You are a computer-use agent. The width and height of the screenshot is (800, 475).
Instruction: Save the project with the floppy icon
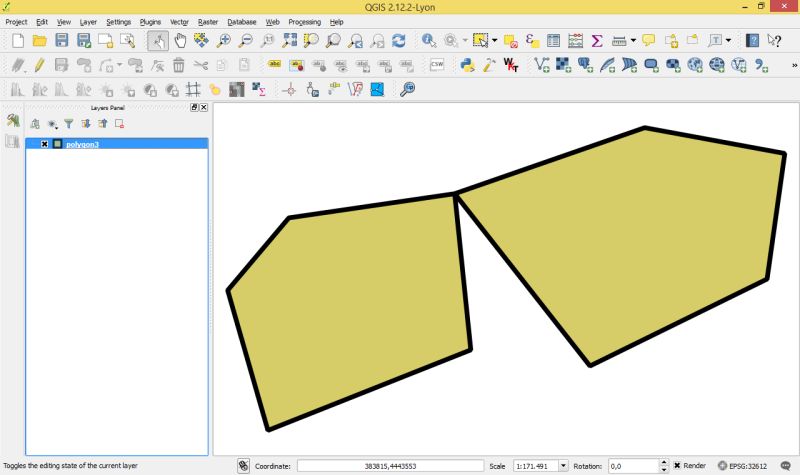point(62,40)
